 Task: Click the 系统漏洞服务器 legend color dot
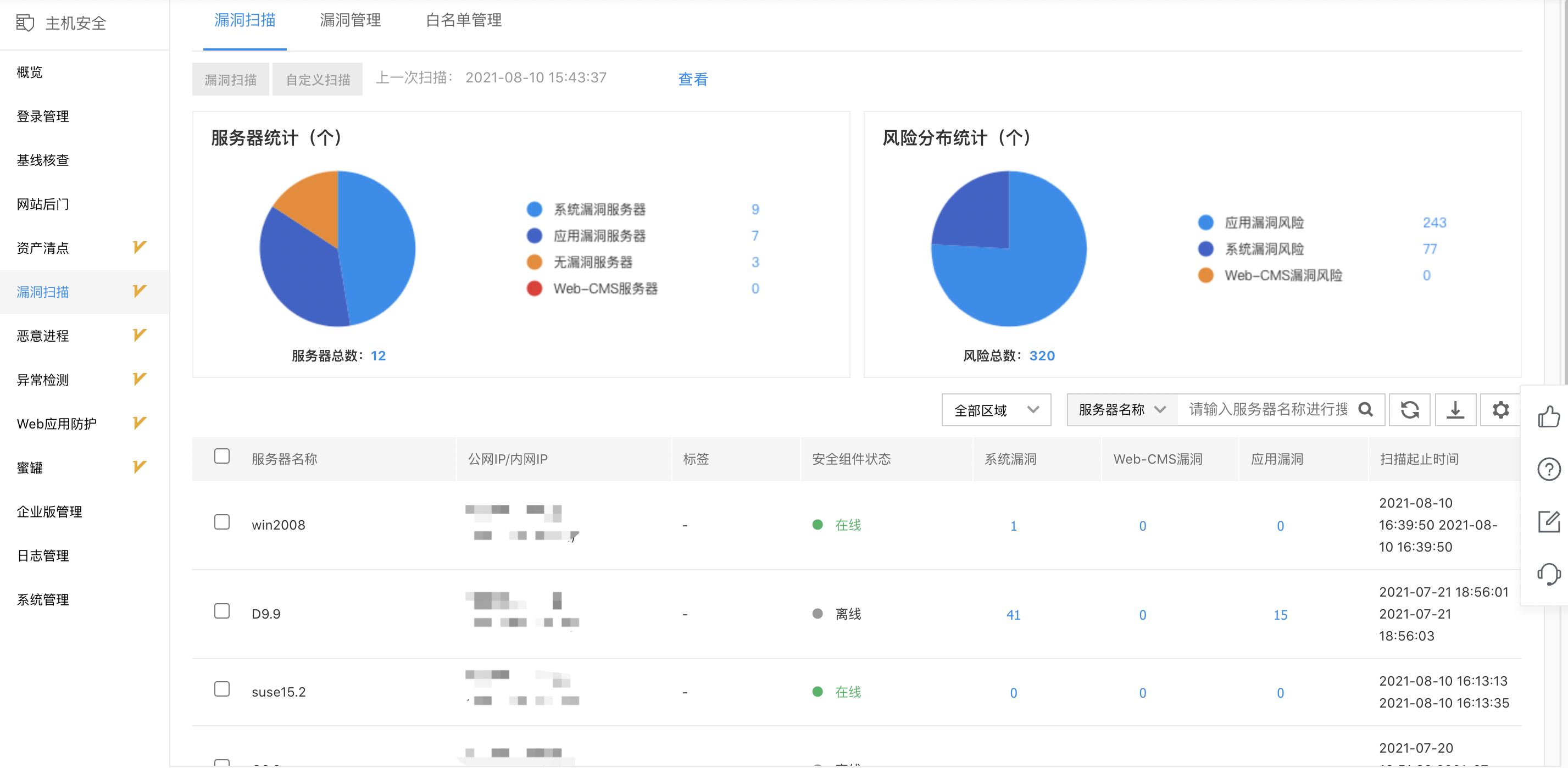534,209
